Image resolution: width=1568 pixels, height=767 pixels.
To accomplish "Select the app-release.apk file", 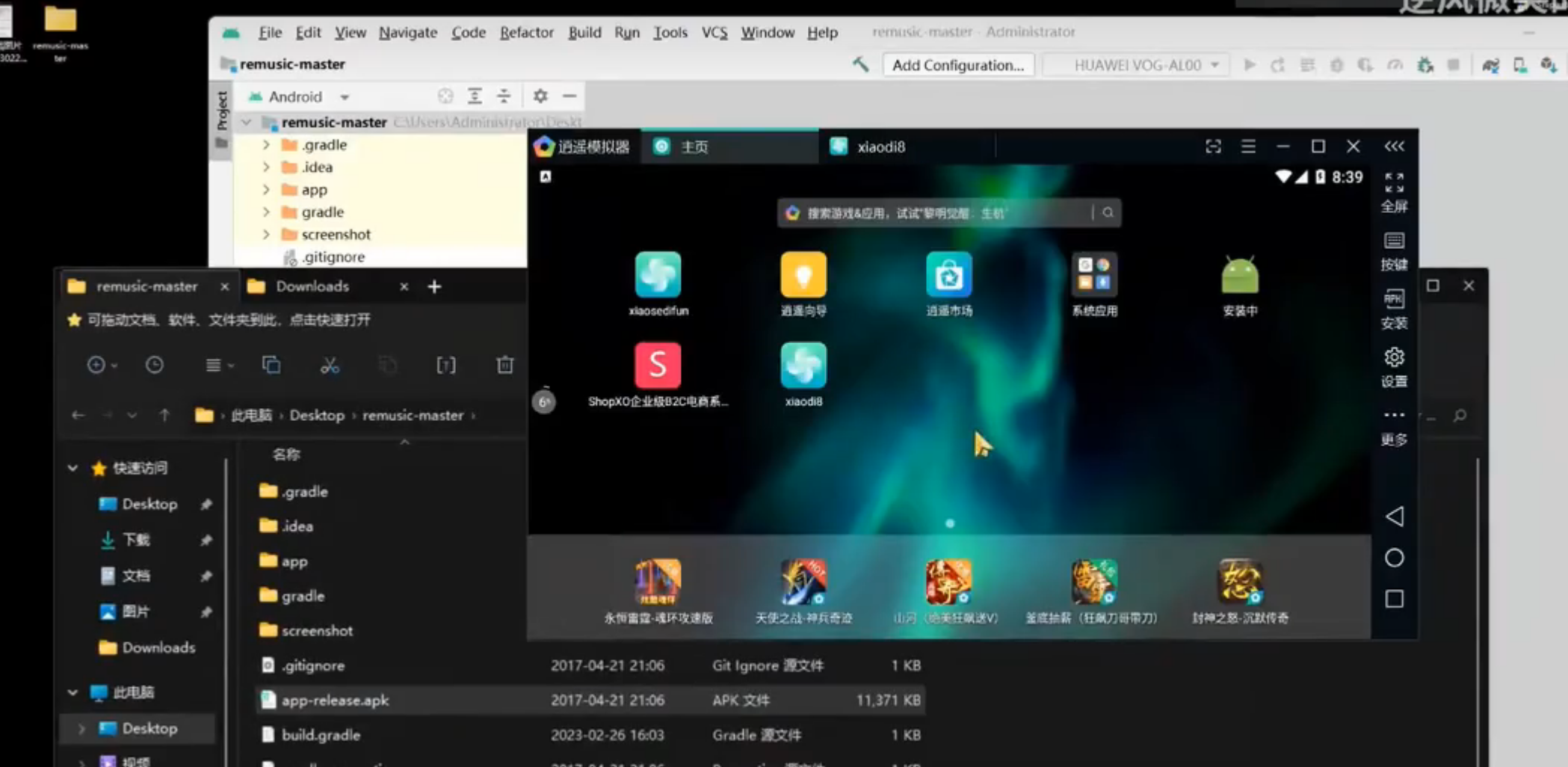I will [x=589, y=700].
